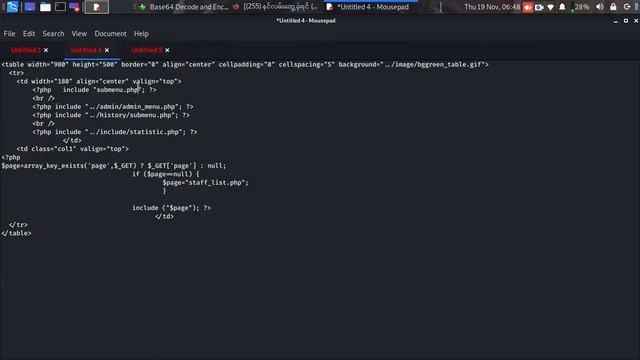
Task: Open the Edit menu
Action: coord(29,33)
